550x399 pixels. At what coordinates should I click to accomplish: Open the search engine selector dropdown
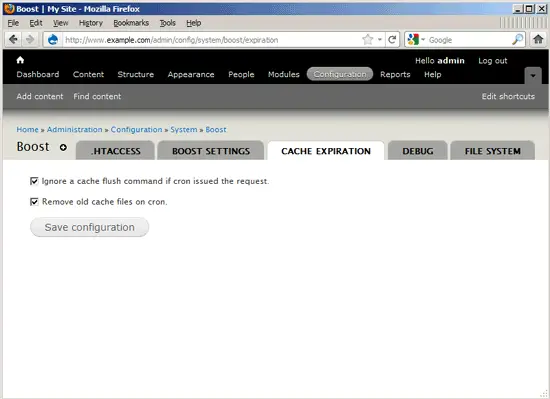(x=423, y=40)
